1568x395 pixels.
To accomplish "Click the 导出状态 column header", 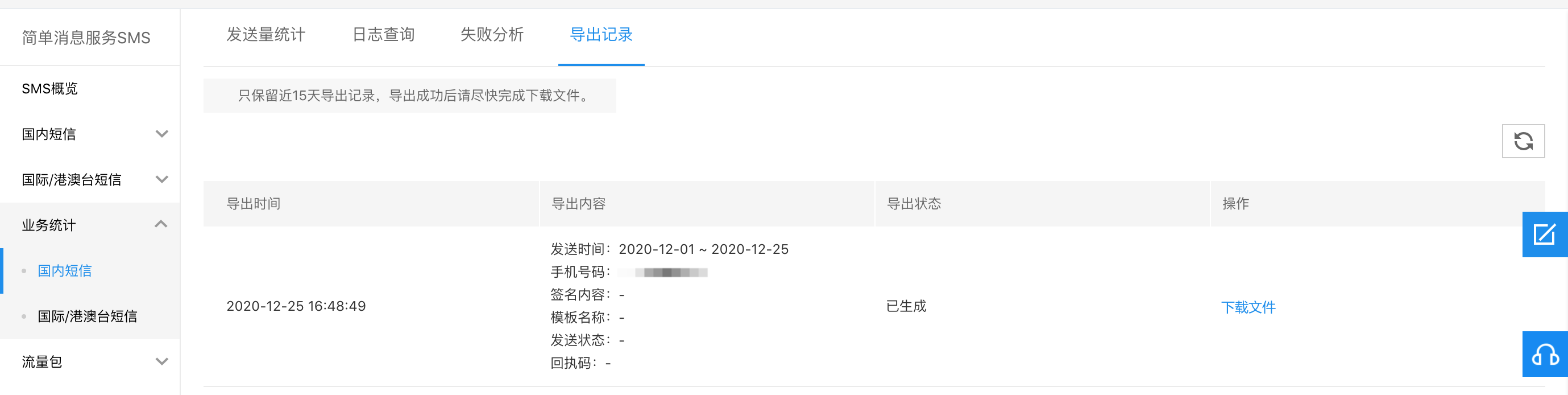I will tap(914, 204).
